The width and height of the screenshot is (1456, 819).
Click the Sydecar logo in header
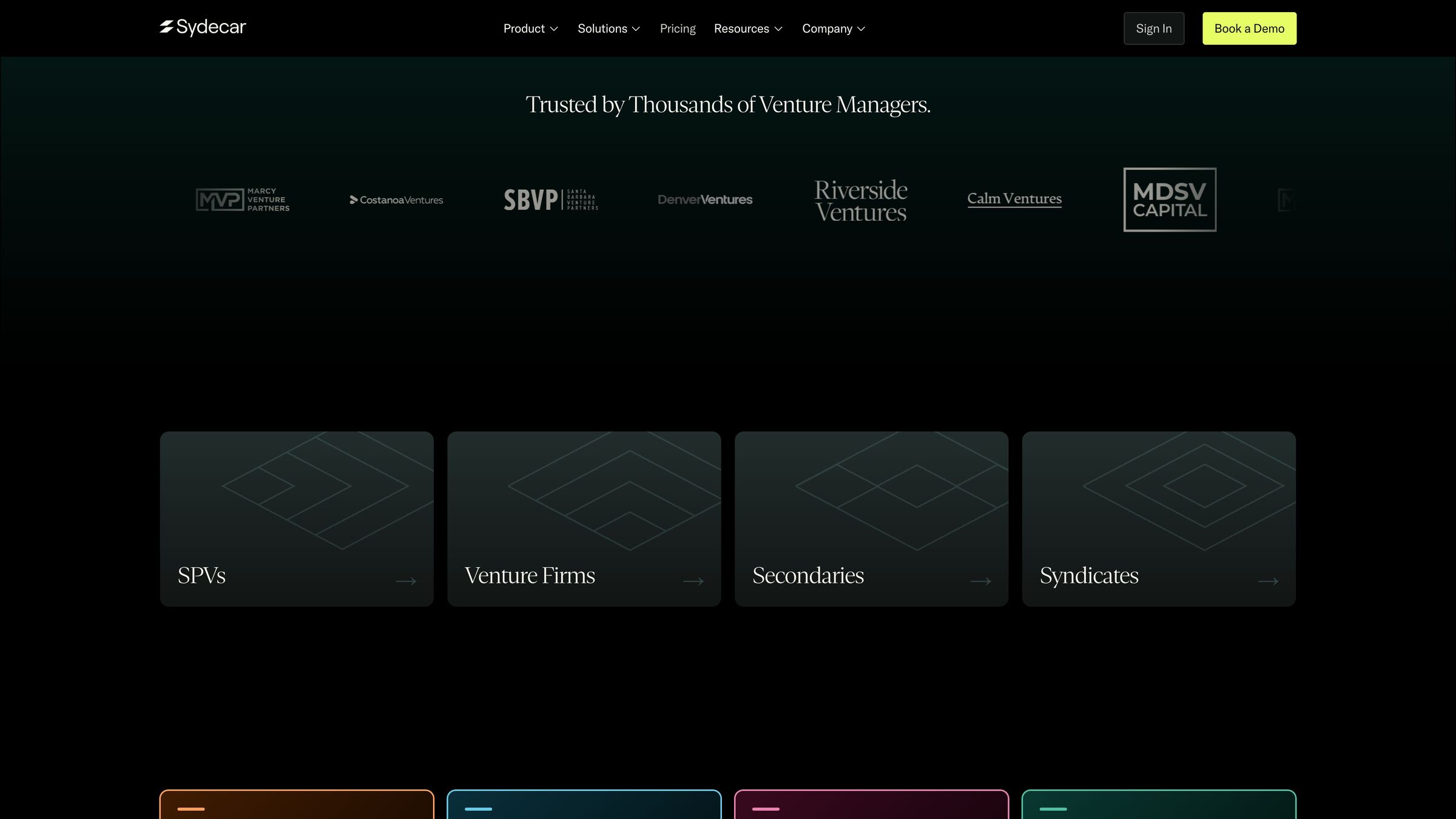pos(203,27)
